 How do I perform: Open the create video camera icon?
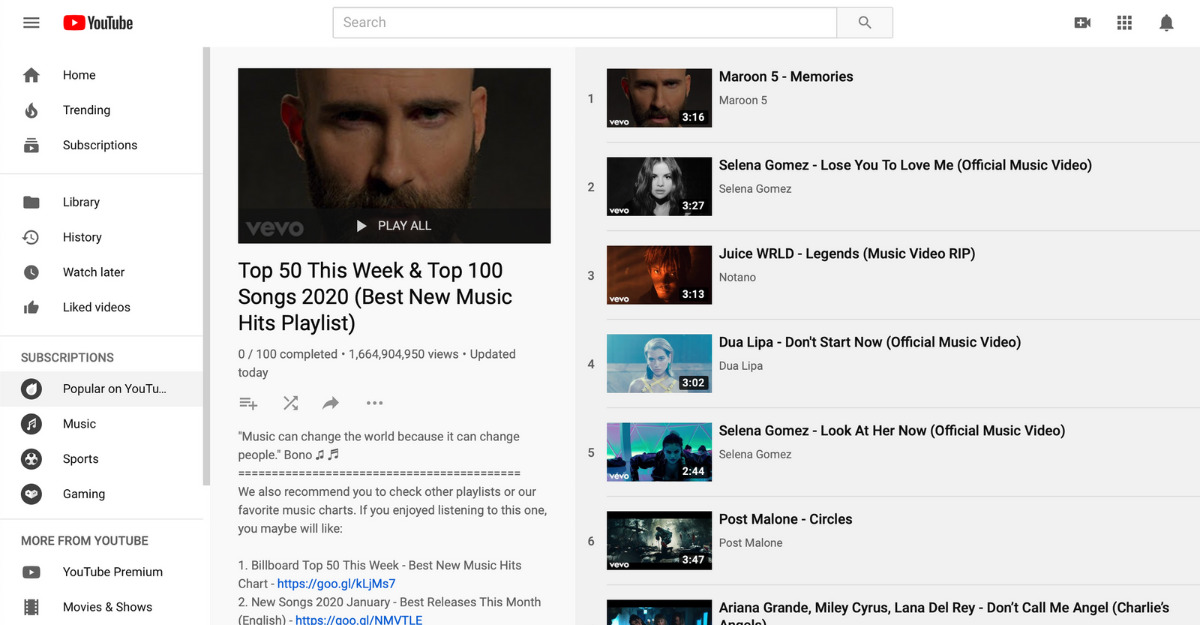pos(1082,22)
